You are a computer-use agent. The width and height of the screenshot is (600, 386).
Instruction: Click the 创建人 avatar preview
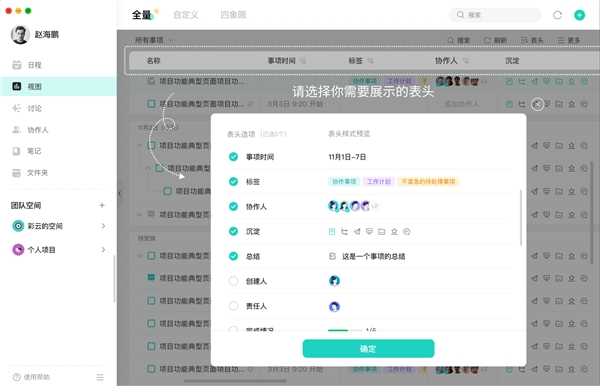334,281
